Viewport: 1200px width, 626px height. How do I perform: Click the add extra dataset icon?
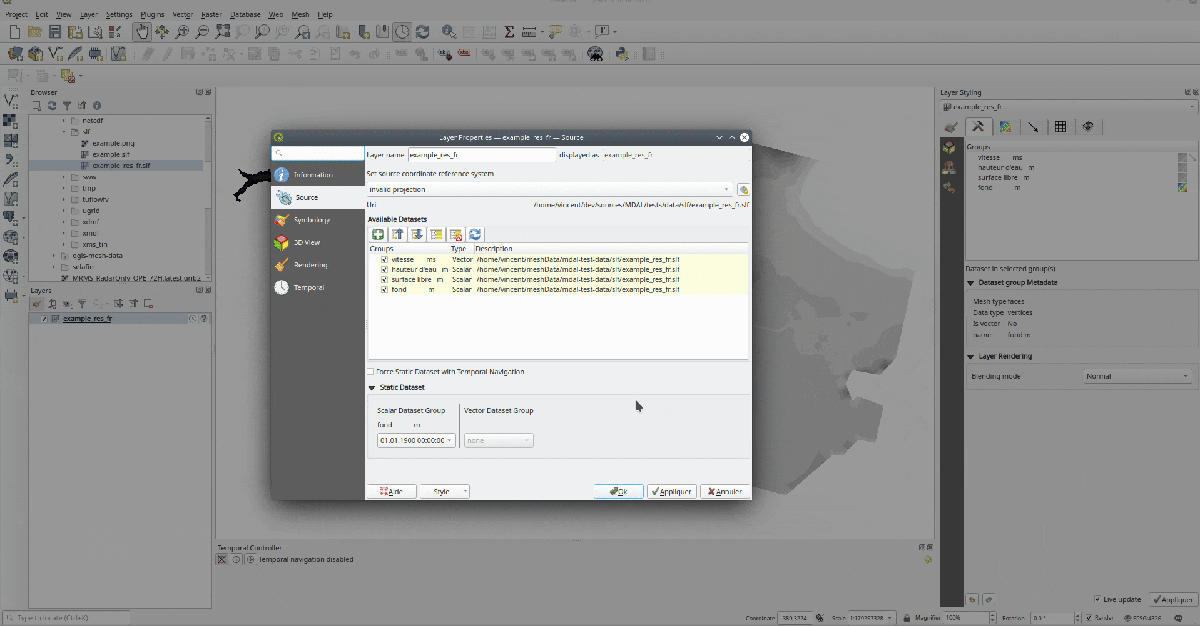click(378, 234)
